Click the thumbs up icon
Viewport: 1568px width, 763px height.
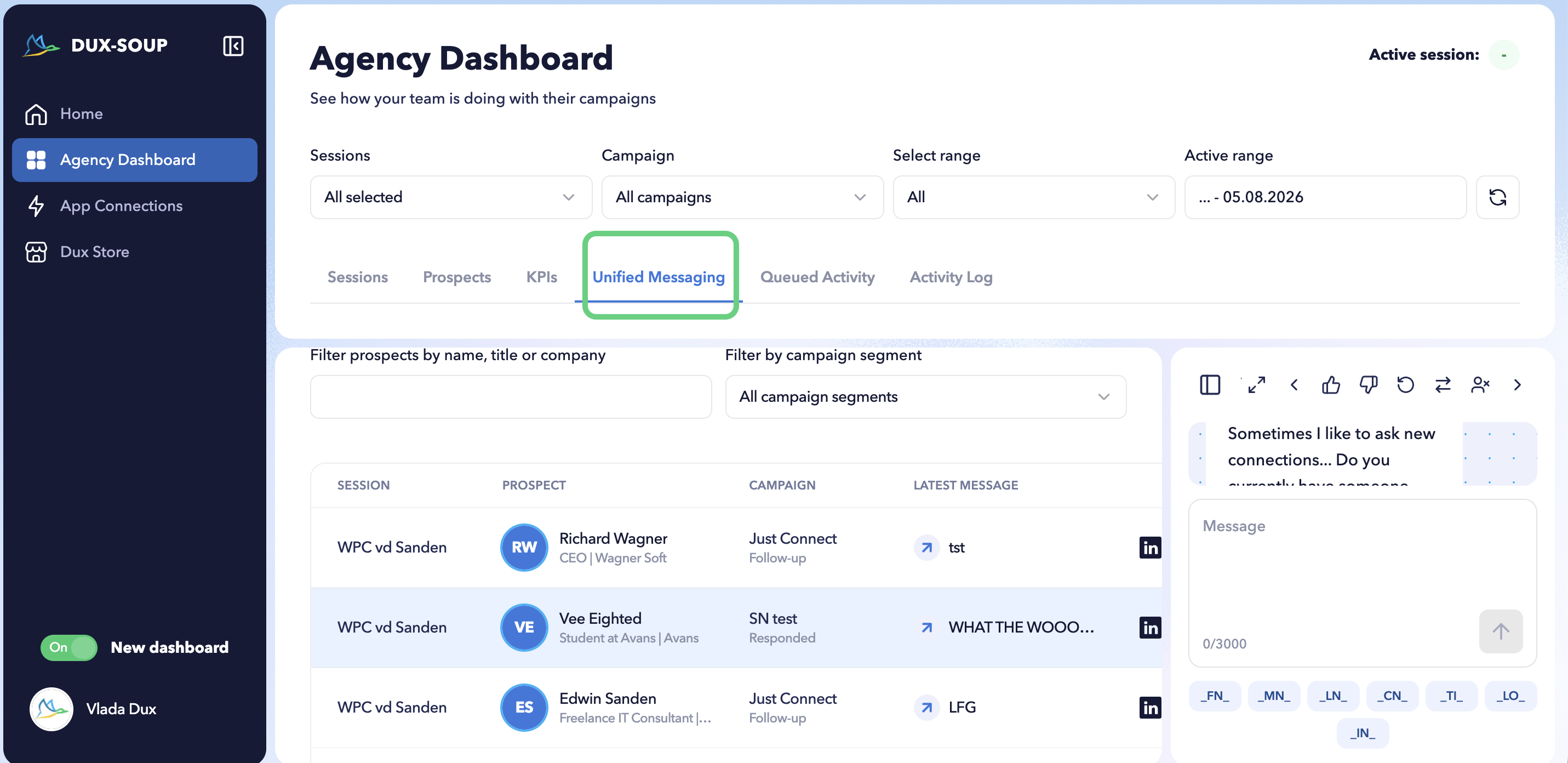pyautogui.click(x=1331, y=385)
